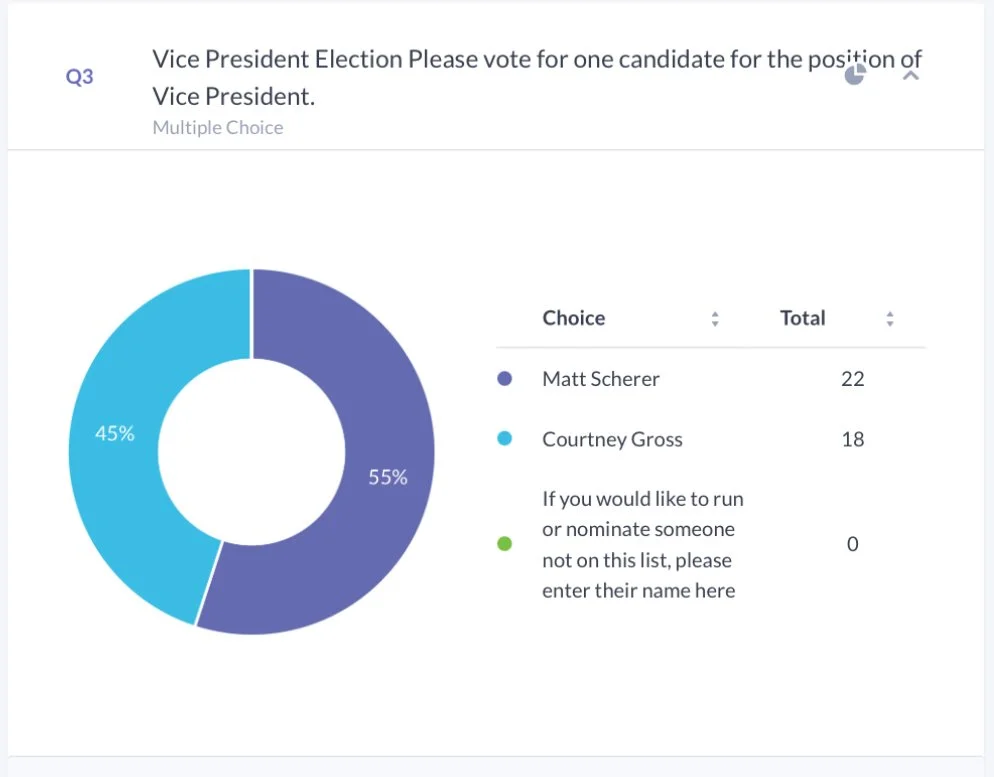Click the Q3 question number label
This screenshot has height=777, width=994.
pyautogui.click(x=80, y=77)
